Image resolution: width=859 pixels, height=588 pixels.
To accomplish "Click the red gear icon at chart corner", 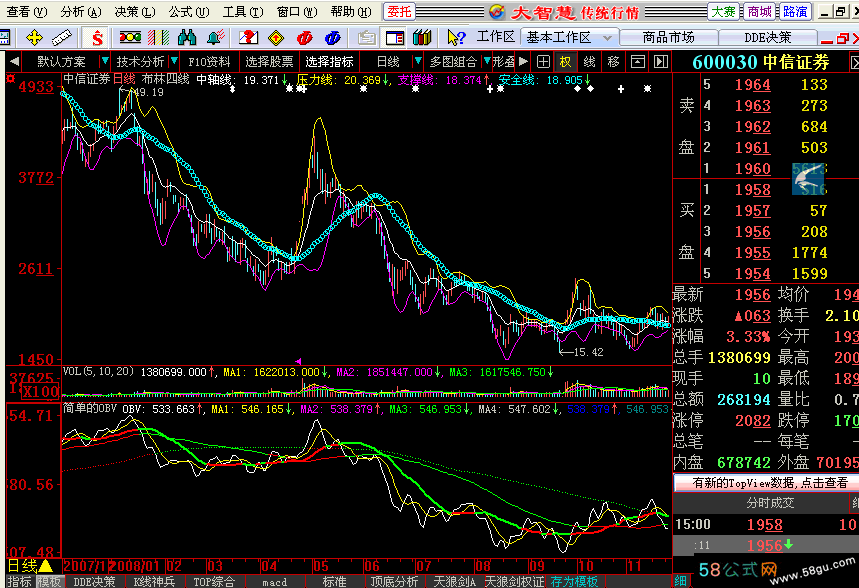I will [x=10, y=79].
